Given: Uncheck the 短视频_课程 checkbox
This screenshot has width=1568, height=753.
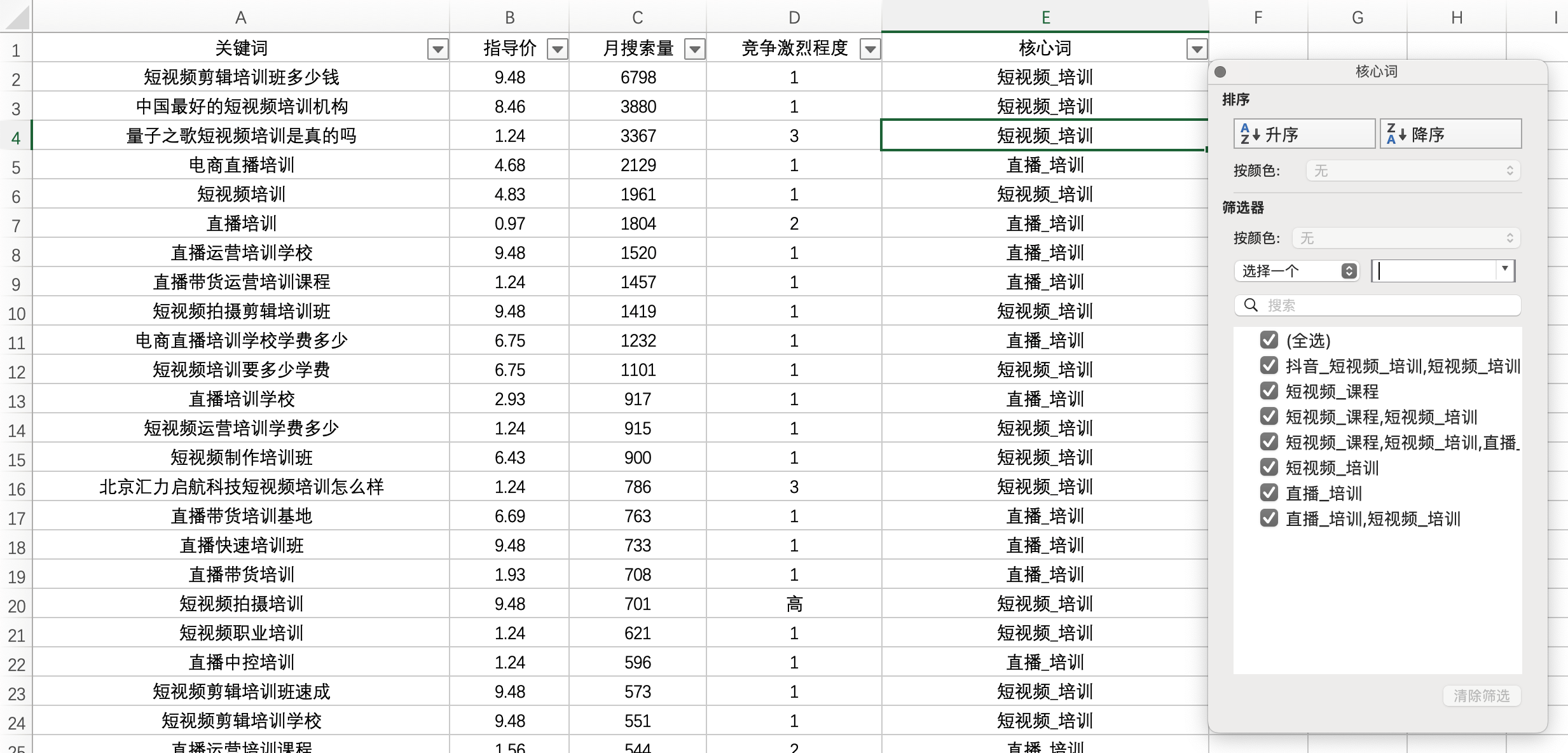Looking at the screenshot, I should [x=1269, y=391].
